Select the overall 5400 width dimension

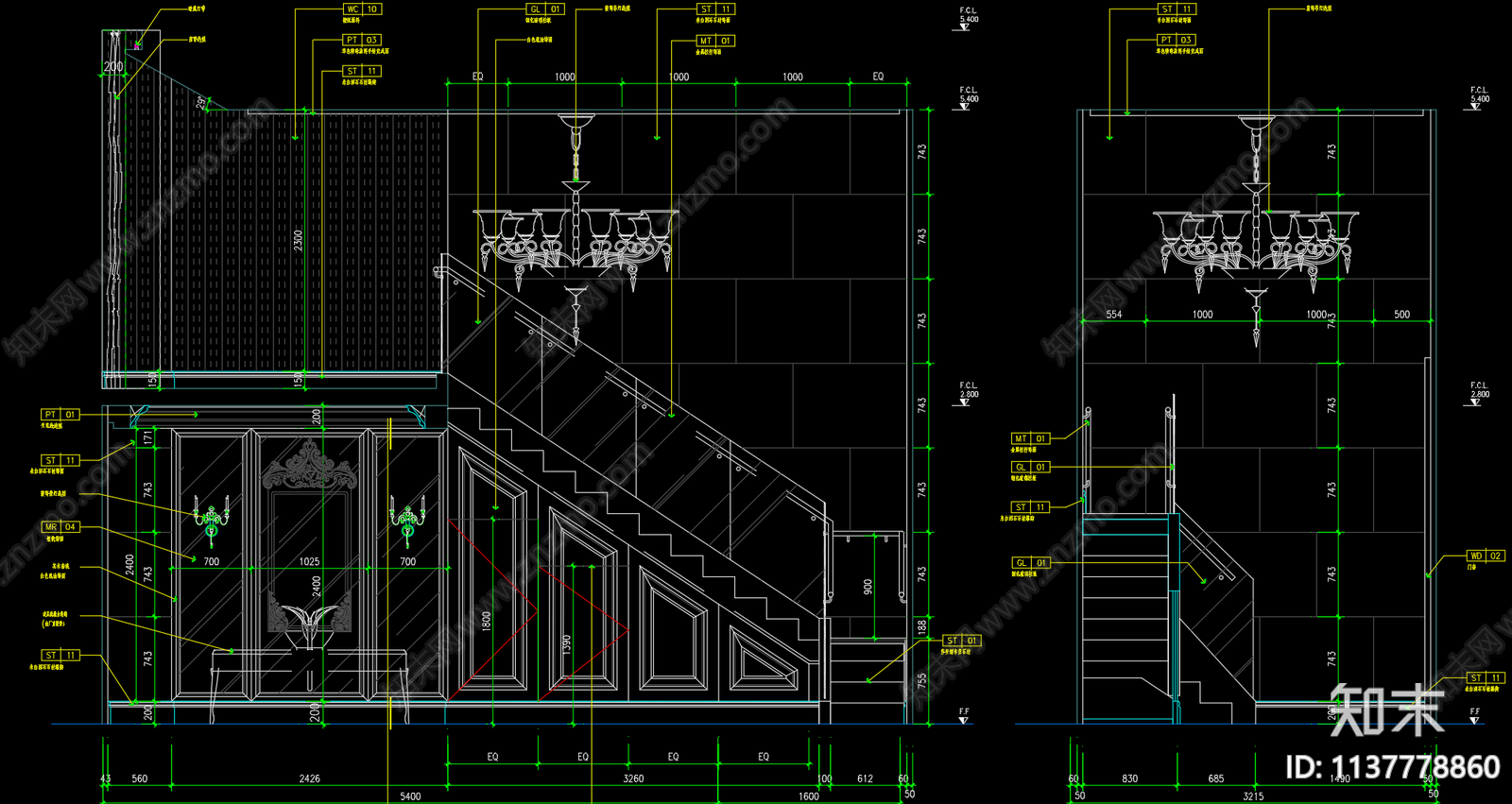click(x=410, y=796)
